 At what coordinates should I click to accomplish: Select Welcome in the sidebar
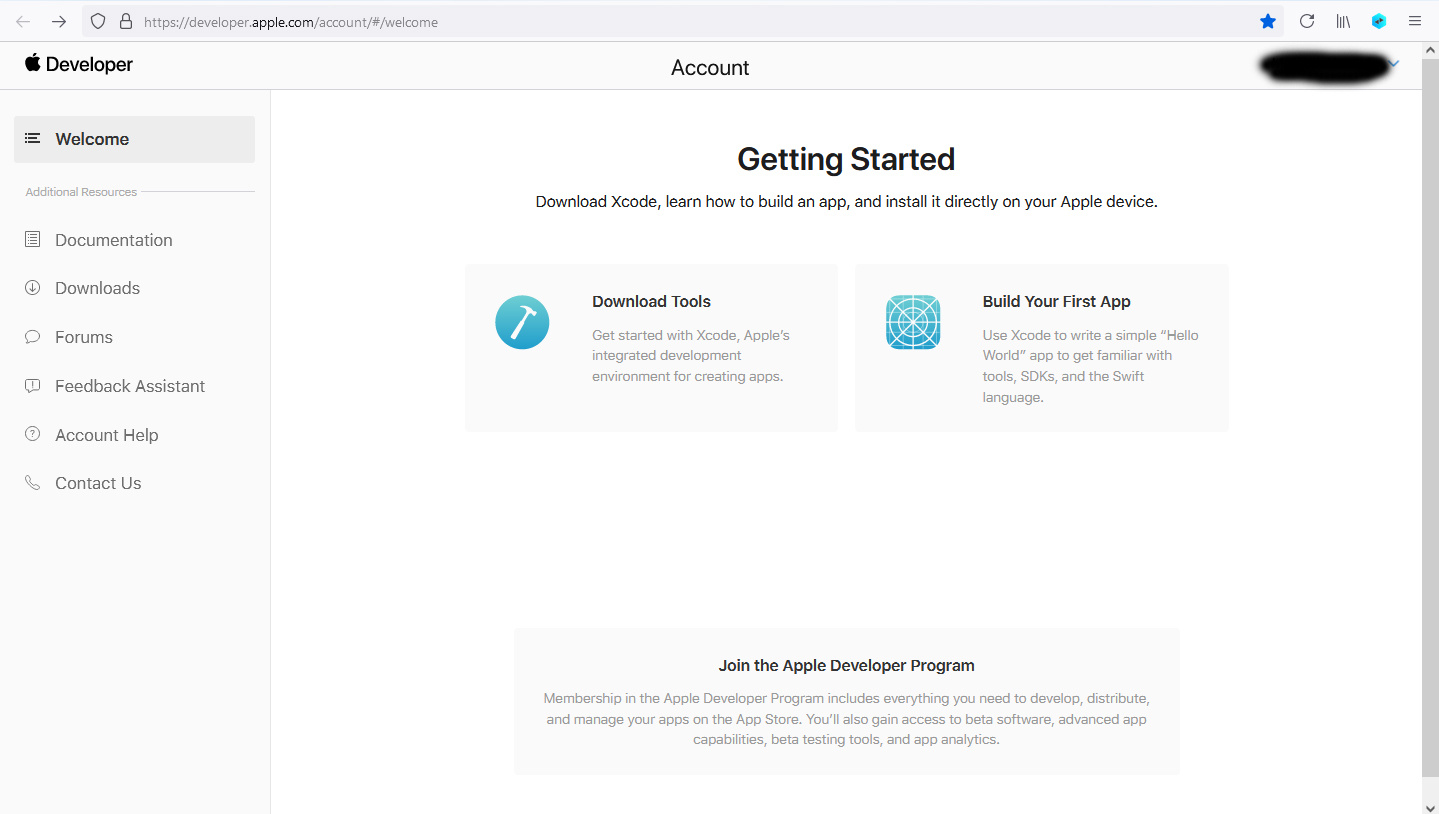(134, 139)
